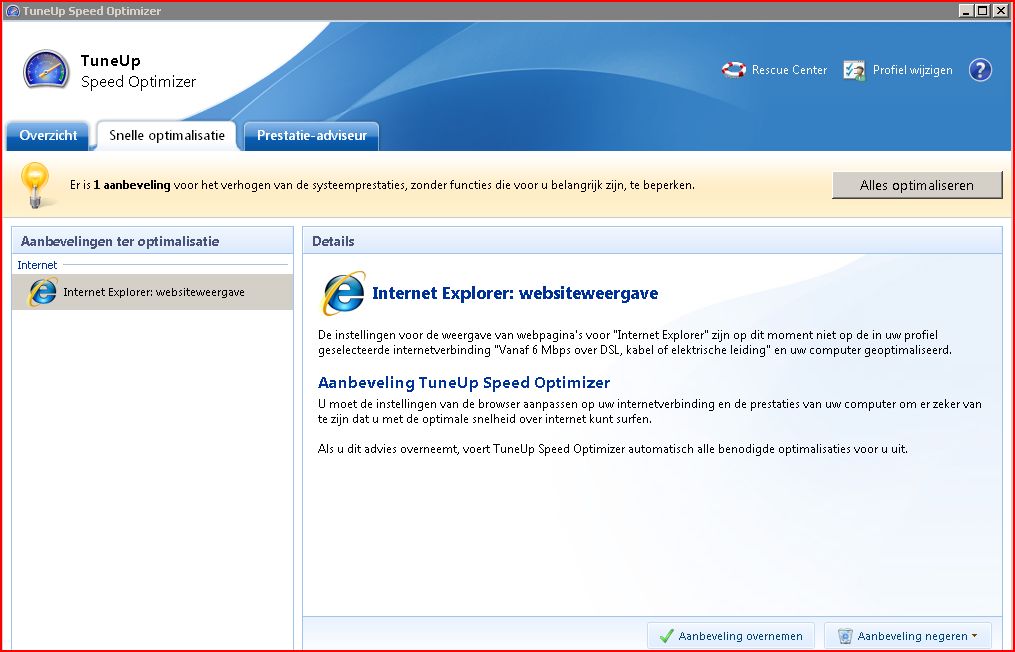Open the Prestatie-adviseur tab
This screenshot has height=652, width=1015.
point(311,136)
